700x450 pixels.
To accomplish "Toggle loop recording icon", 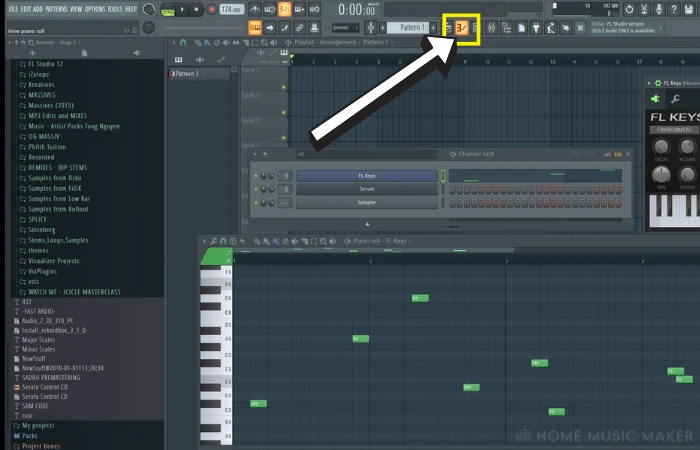I will click(x=314, y=9).
